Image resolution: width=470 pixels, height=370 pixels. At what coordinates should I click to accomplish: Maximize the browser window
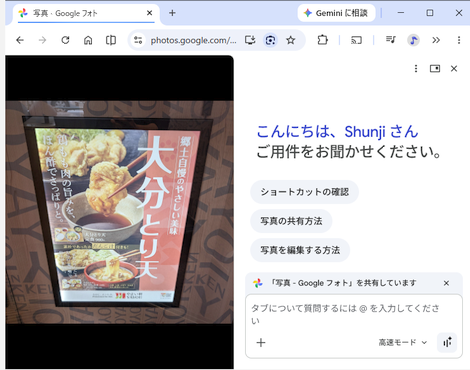[430, 13]
